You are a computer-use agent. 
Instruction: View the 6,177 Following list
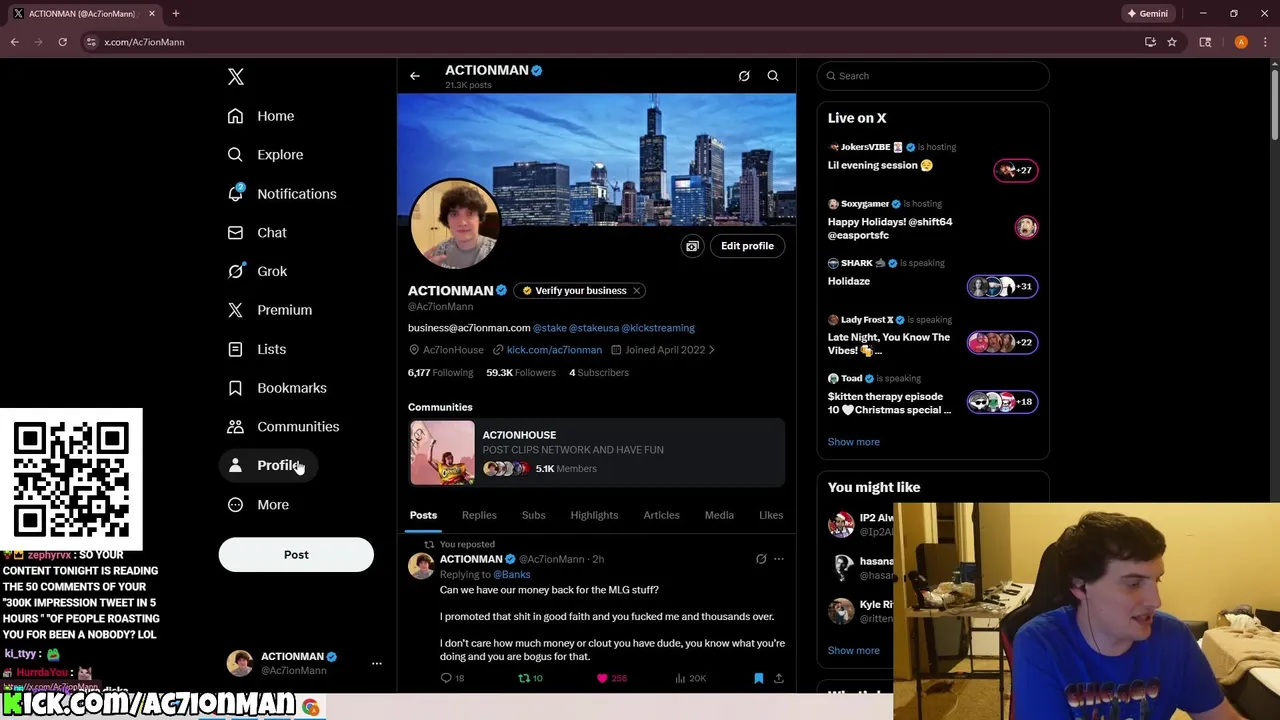click(x=440, y=373)
